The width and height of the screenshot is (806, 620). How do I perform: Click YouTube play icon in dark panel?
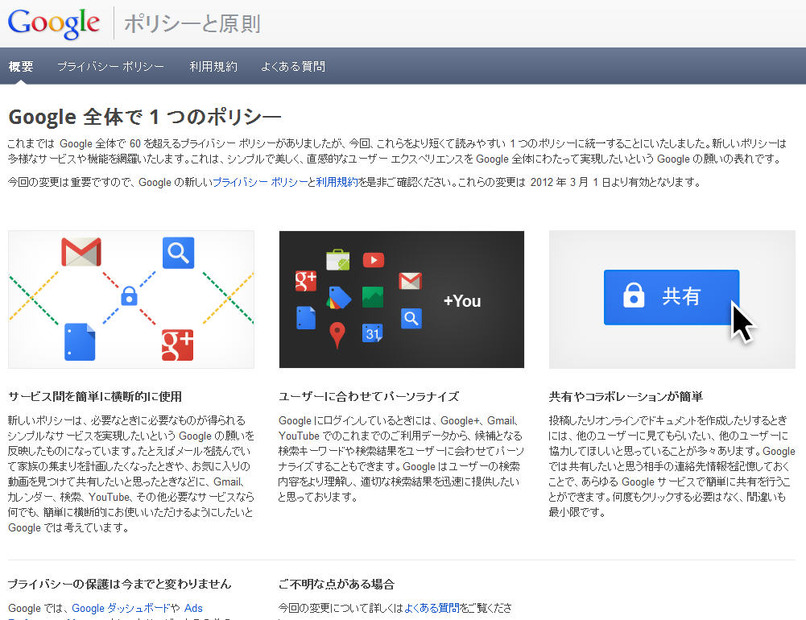tap(374, 260)
